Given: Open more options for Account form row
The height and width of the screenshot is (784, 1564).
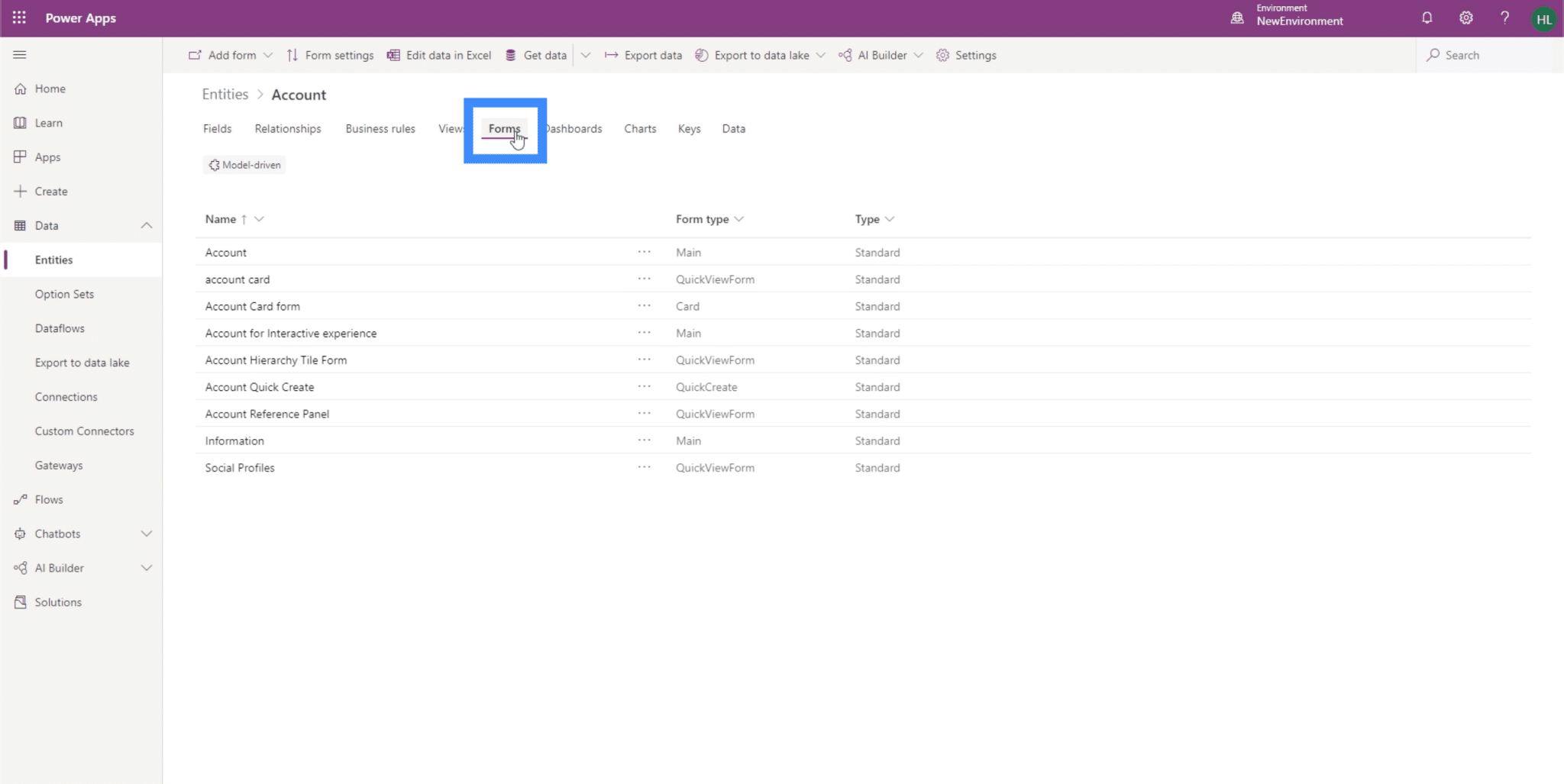Looking at the screenshot, I should (x=645, y=252).
